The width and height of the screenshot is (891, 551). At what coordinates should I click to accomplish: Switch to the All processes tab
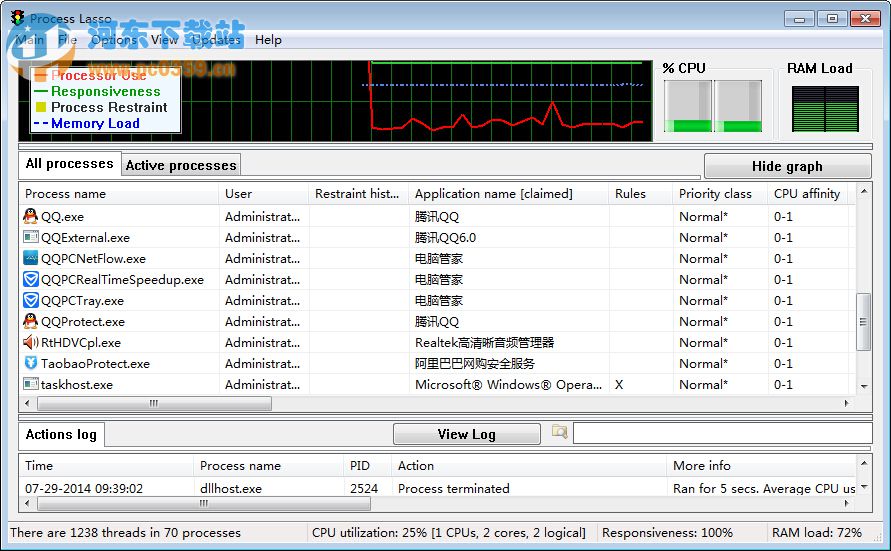point(69,164)
